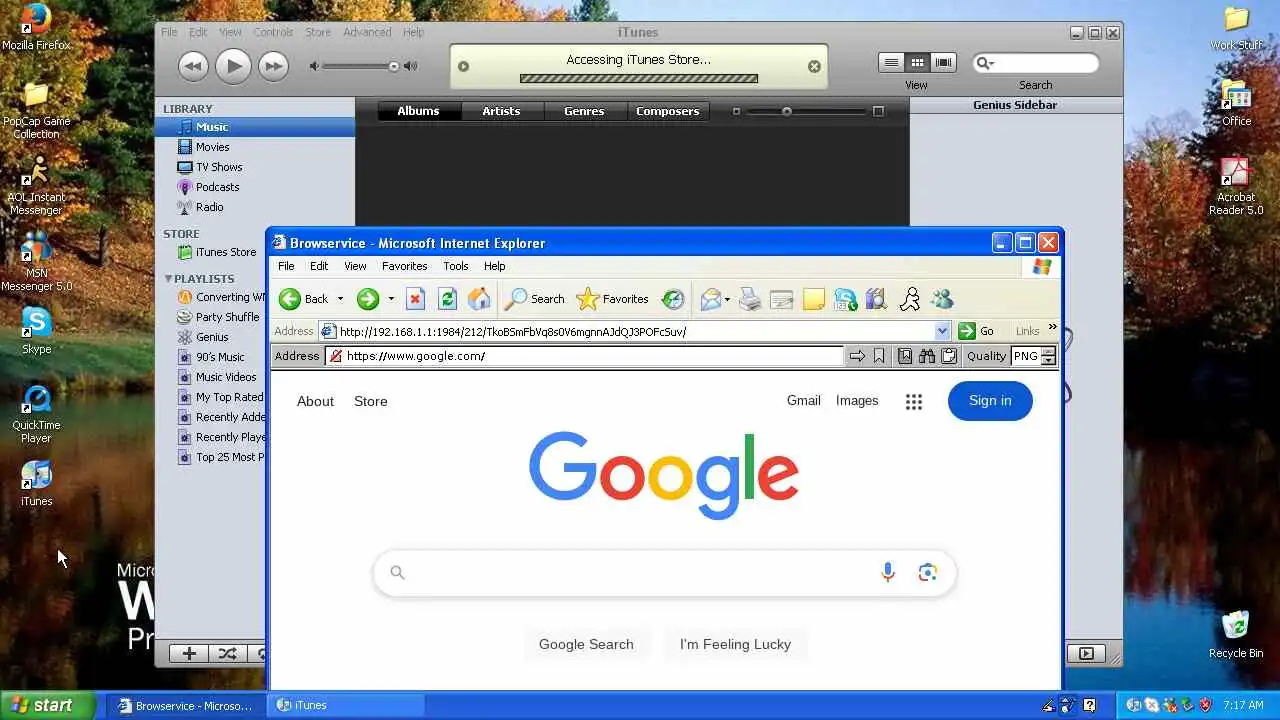Open iTunes search options magnifier dropdown
The width and height of the screenshot is (1280, 720).
coord(985,63)
